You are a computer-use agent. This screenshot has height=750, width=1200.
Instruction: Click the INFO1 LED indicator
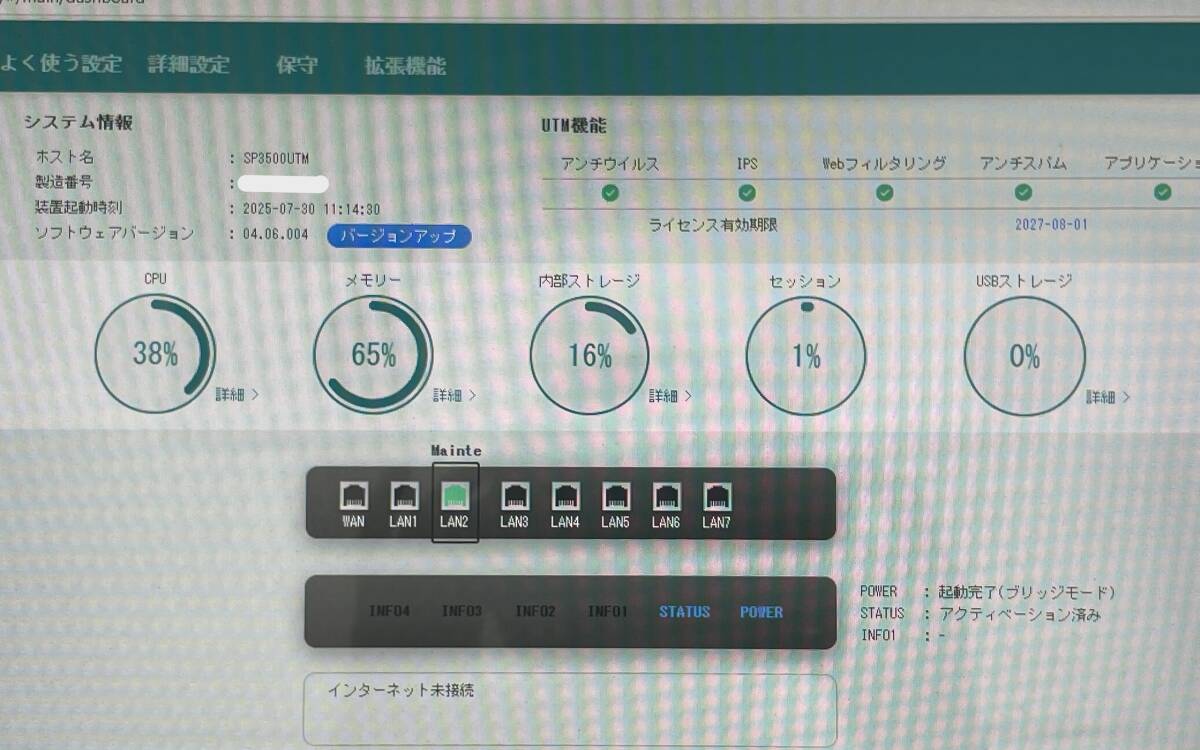[x=608, y=612]
